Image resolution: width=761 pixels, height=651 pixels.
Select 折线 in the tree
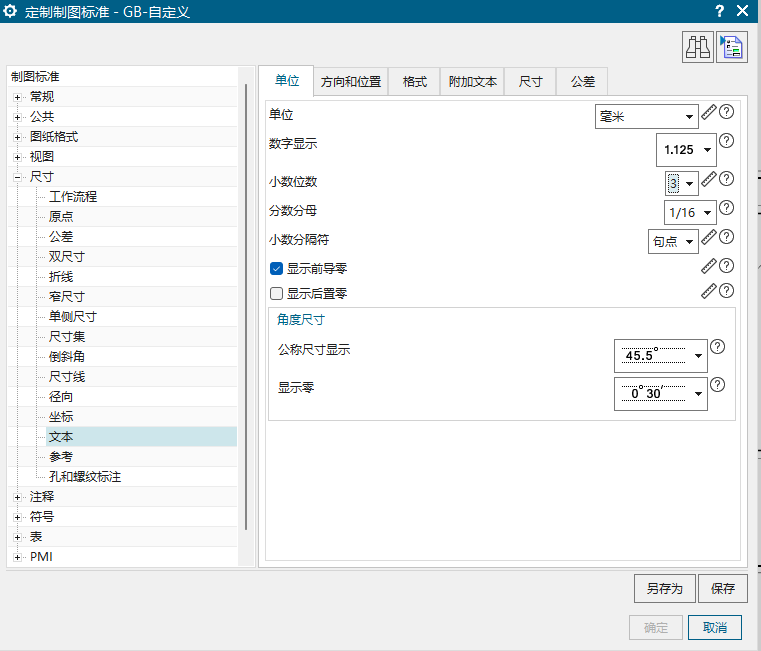61,277
